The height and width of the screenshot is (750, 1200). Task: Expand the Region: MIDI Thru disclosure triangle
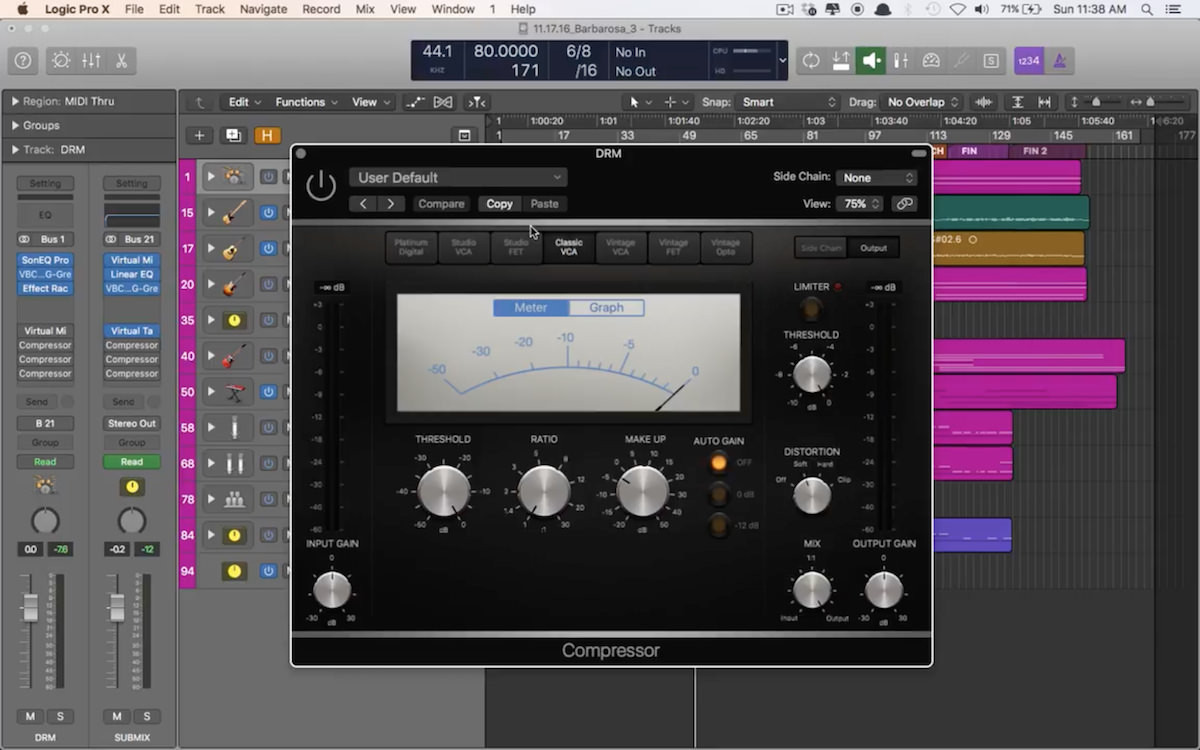click(15, 102)
